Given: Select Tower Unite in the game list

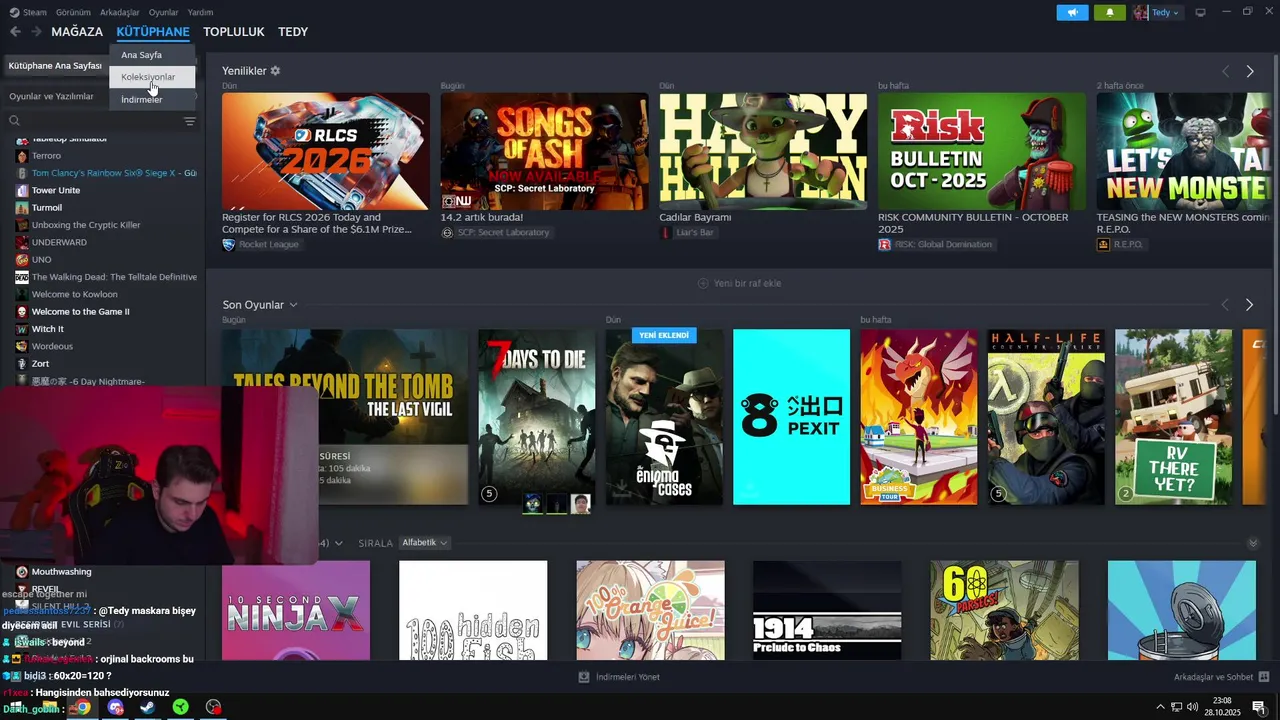Looking at the screenshot, I should (x=56, y=190).
